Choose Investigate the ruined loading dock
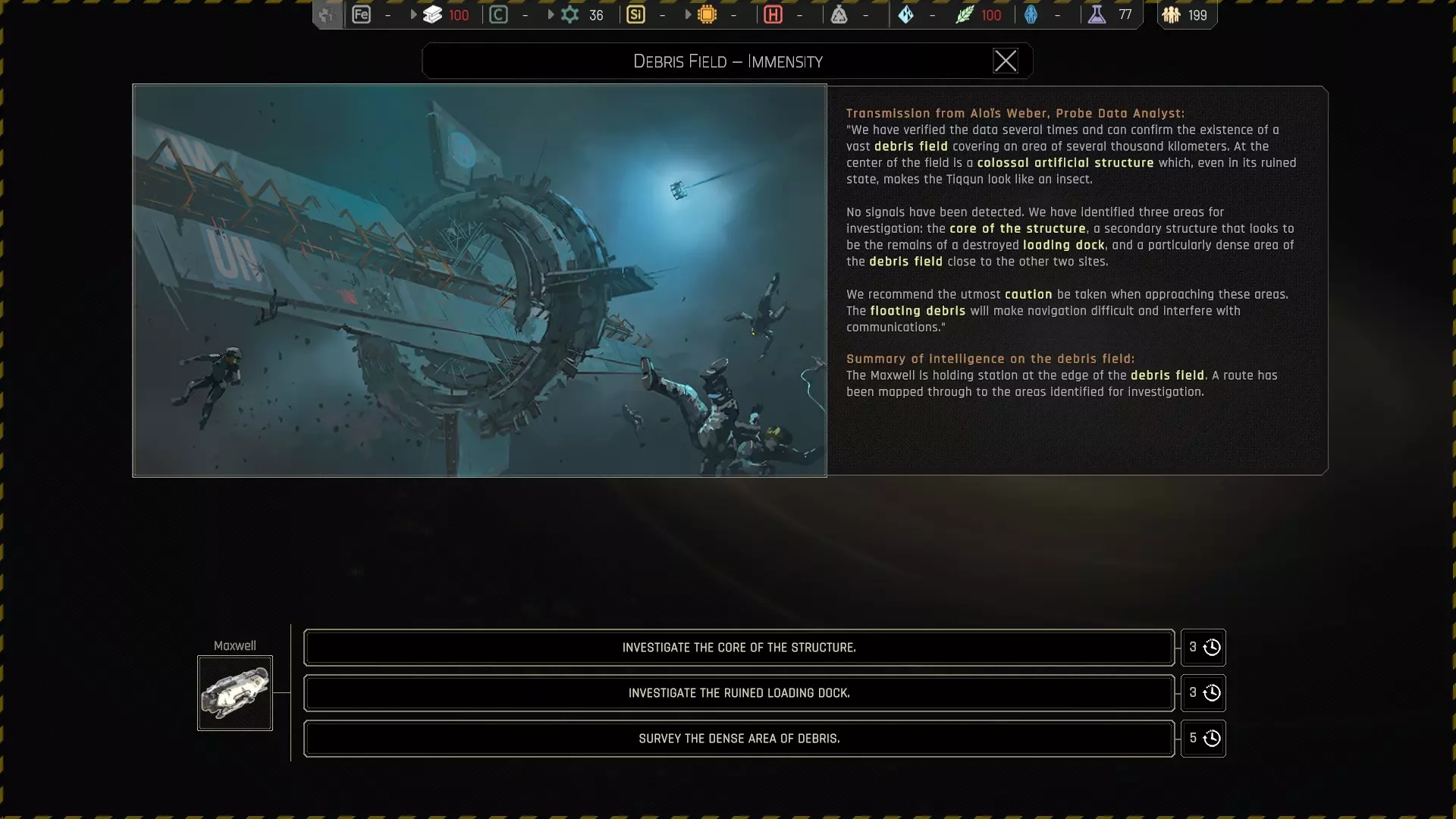The height and width of the screenshot is (819, 1456). point(739,693)
